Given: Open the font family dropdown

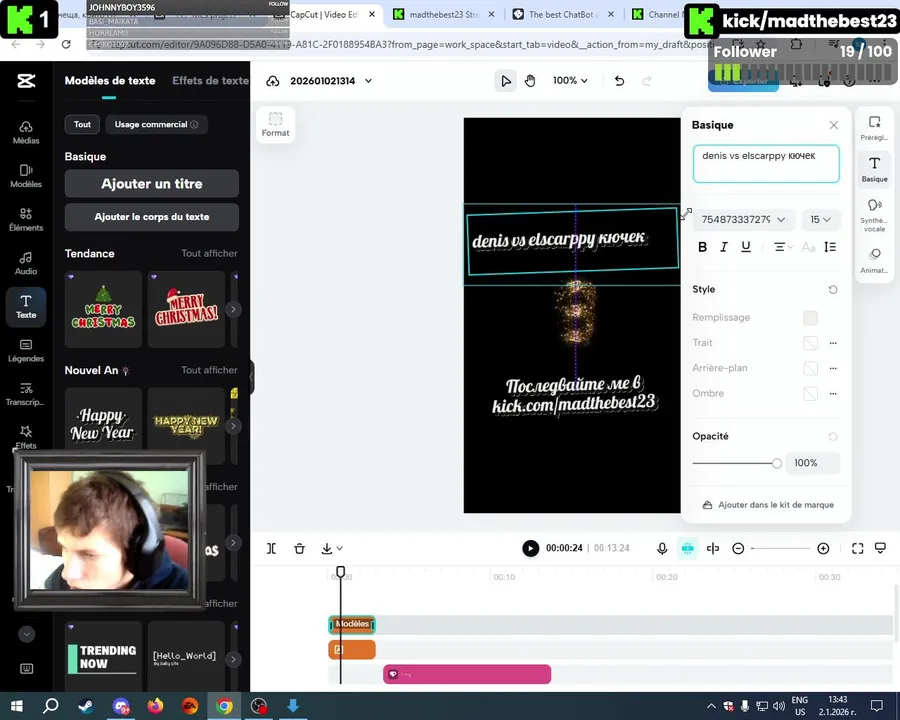Looking at the screenshot, I should point(744,219).
